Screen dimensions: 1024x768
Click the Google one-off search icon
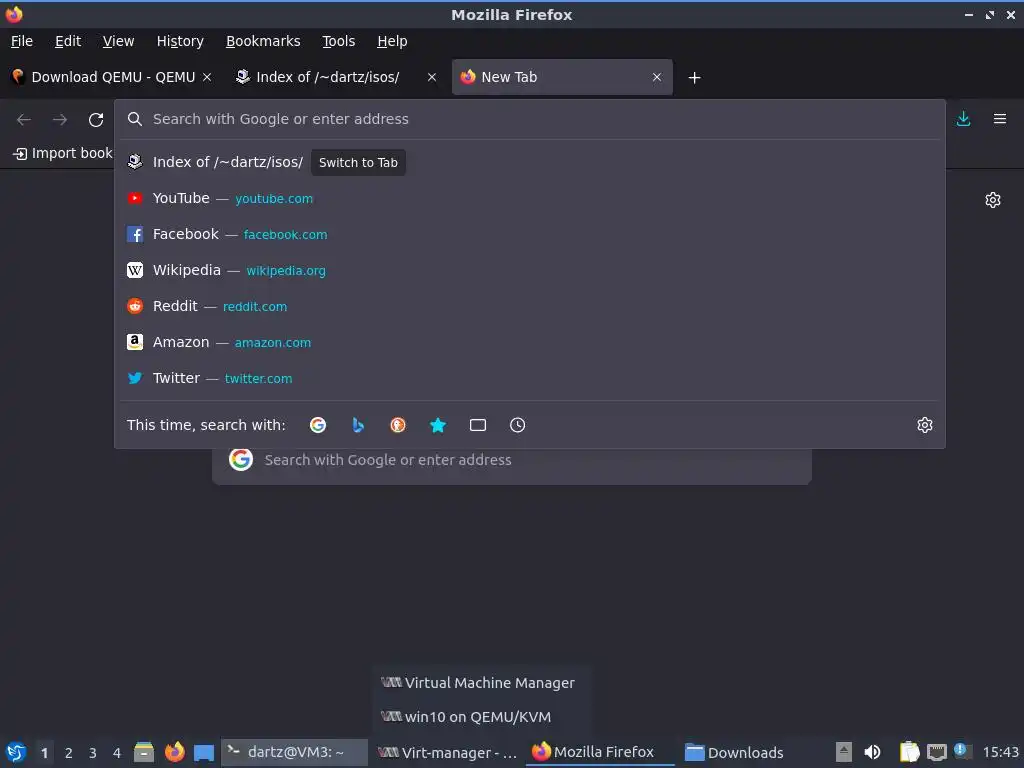click(318, 425)
